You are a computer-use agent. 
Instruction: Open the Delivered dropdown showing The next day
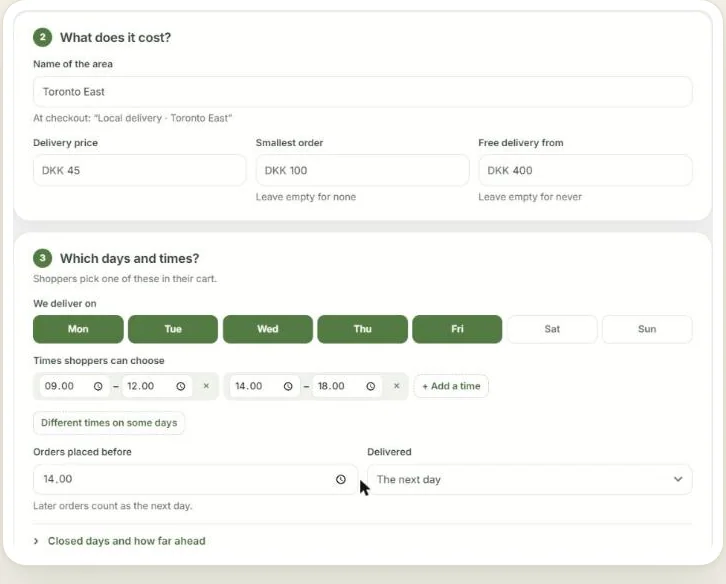[530, 479]
